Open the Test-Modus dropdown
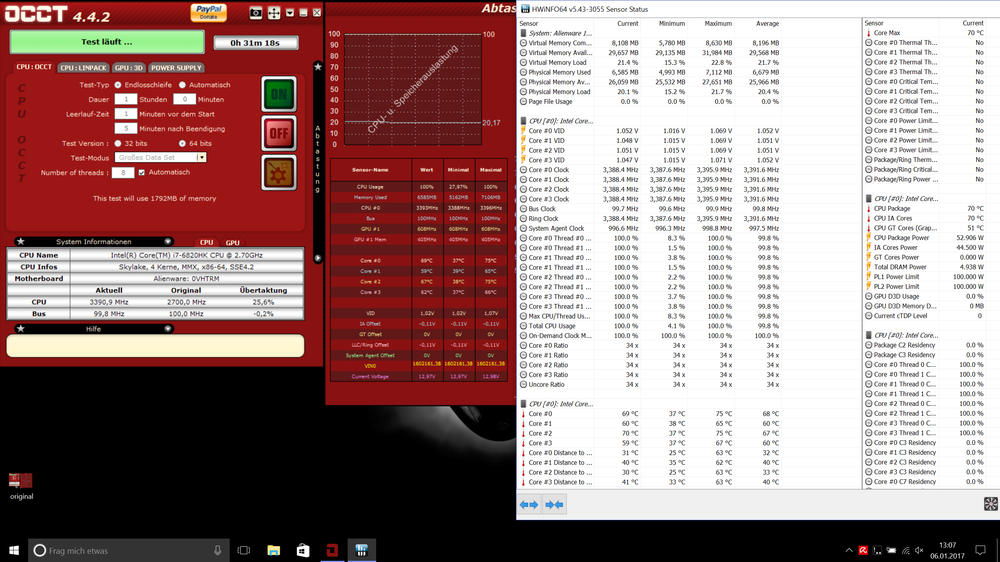 tap(201, 158)
